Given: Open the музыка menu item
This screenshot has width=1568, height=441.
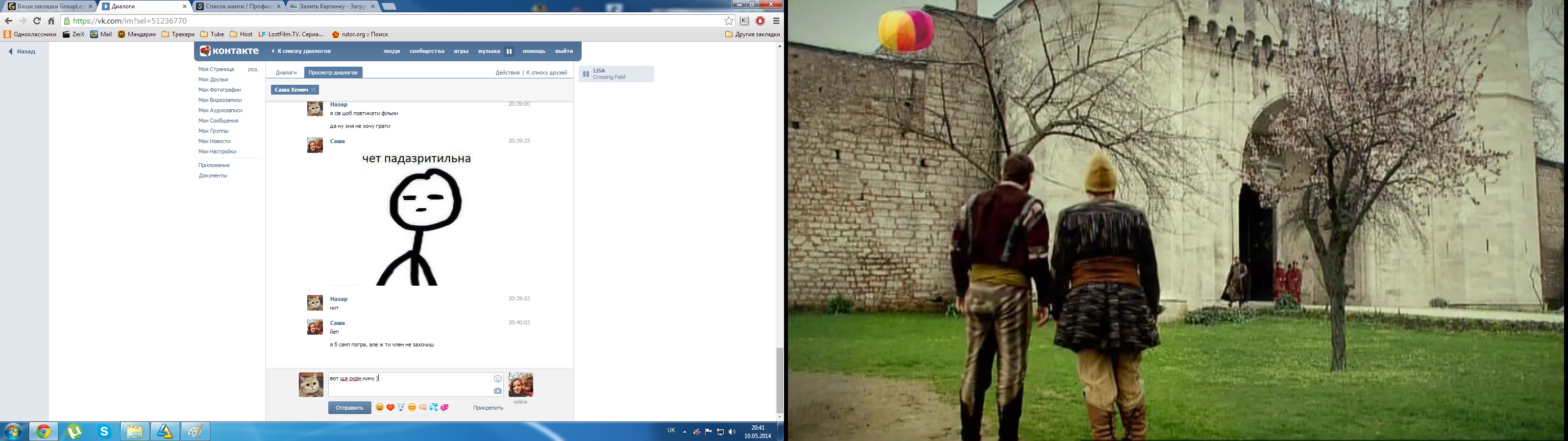Looking at the screenshot, I should tap(489, 51).
